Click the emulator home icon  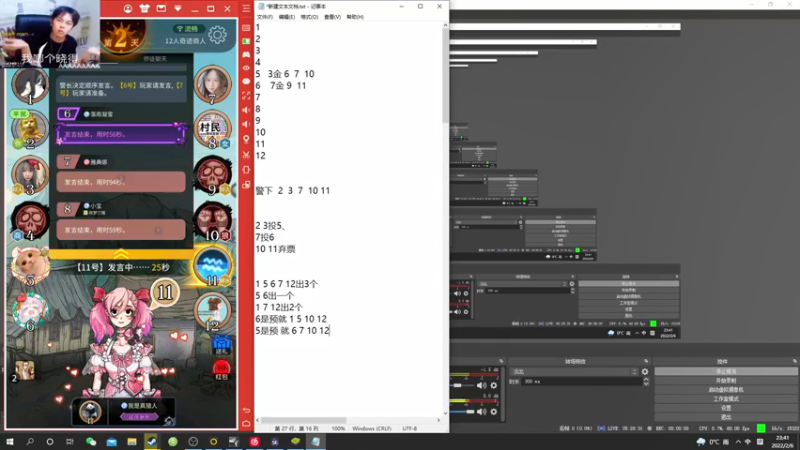coord(246,423)
